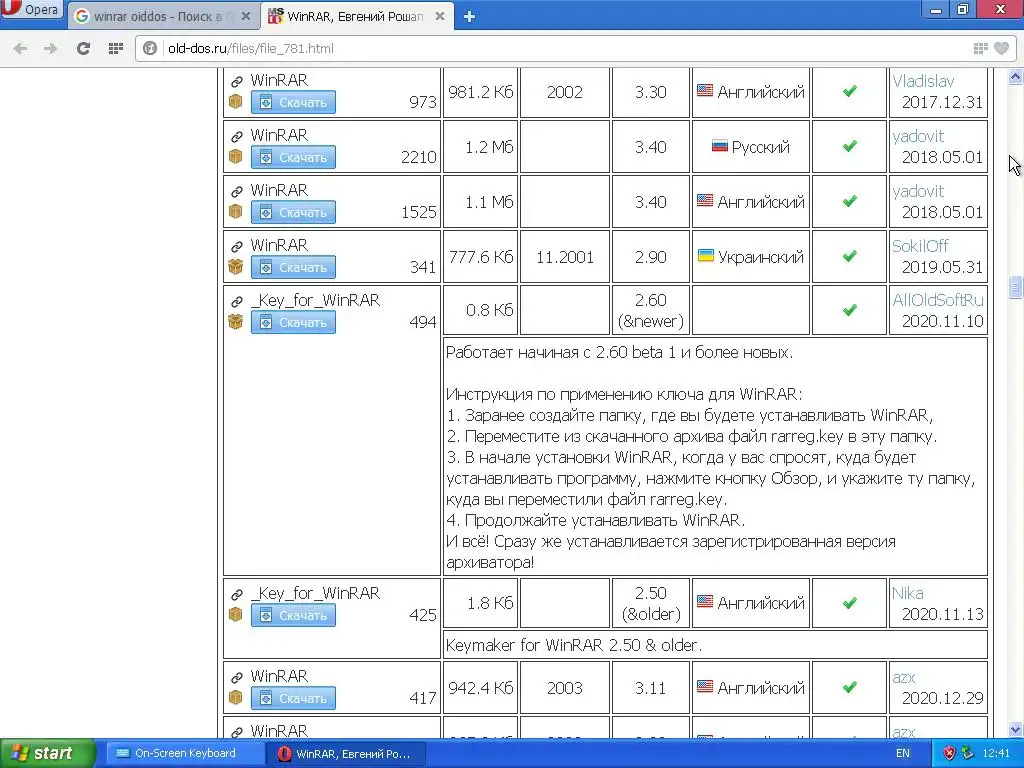Close the WinRAR old-dos tab

tap(440, 16)
